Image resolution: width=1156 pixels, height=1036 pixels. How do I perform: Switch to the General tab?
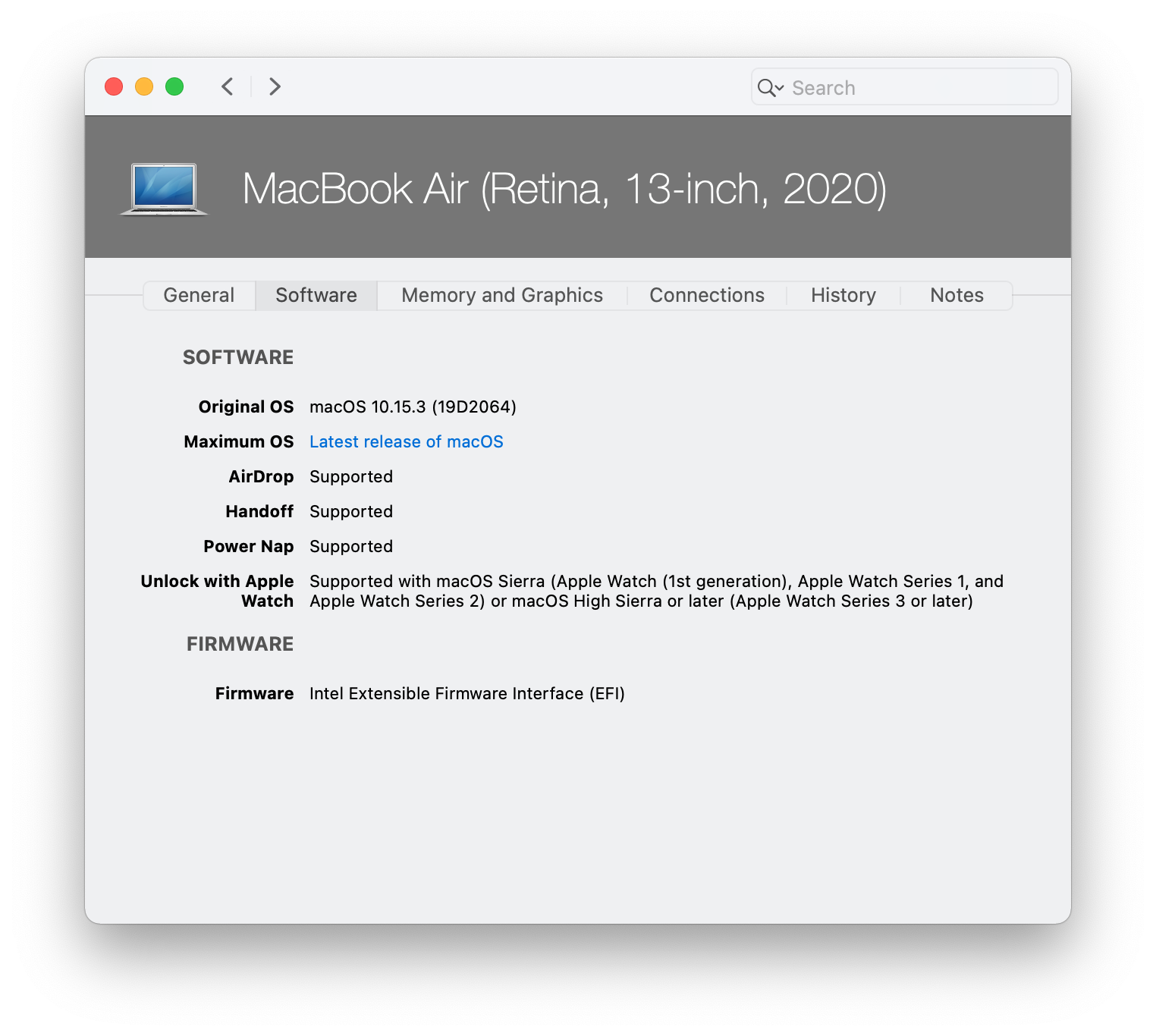[x=199, y=295]
